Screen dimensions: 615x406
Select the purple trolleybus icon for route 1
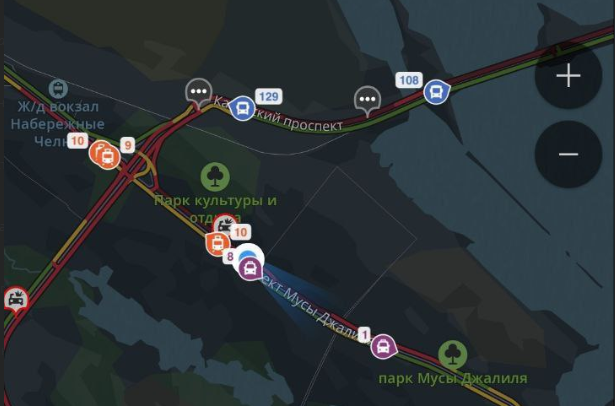[383, 346]
